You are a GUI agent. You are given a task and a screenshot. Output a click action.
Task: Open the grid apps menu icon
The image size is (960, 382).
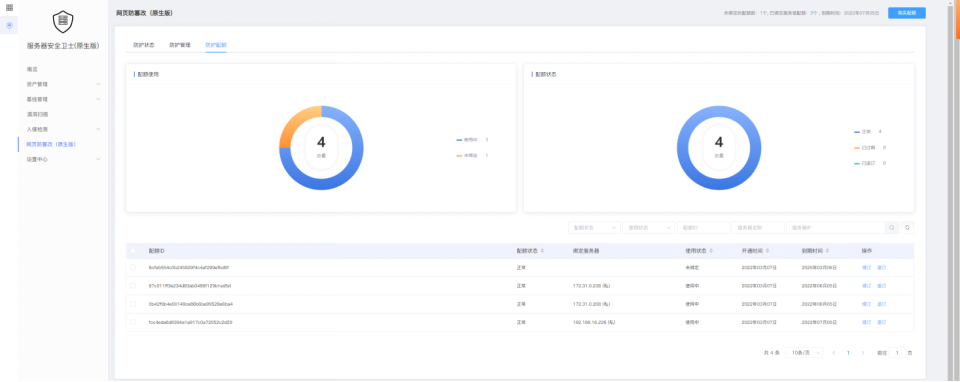tap(9, 8)
